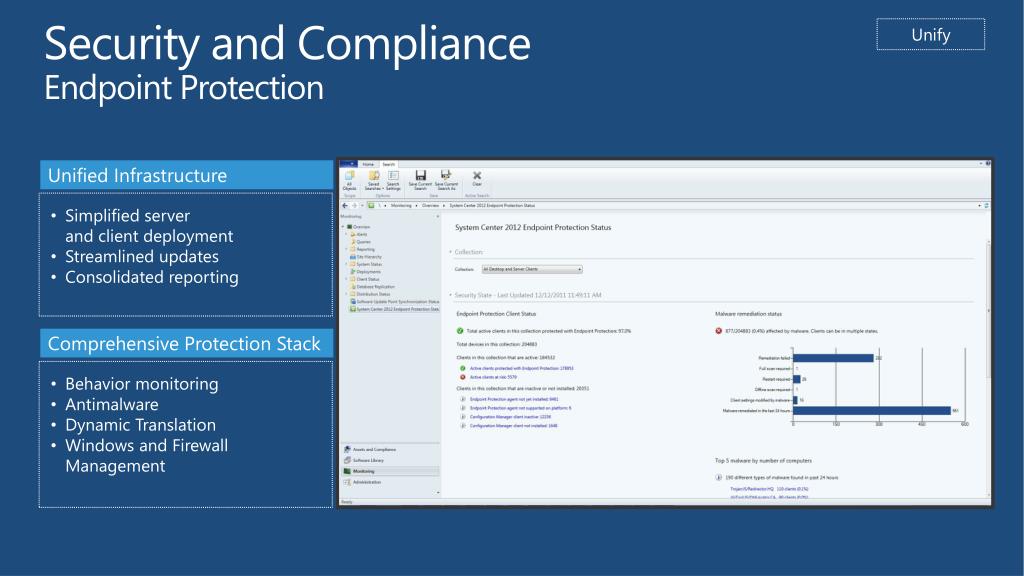Select Site Hierarchy in the tree

(x=369, y=257)
